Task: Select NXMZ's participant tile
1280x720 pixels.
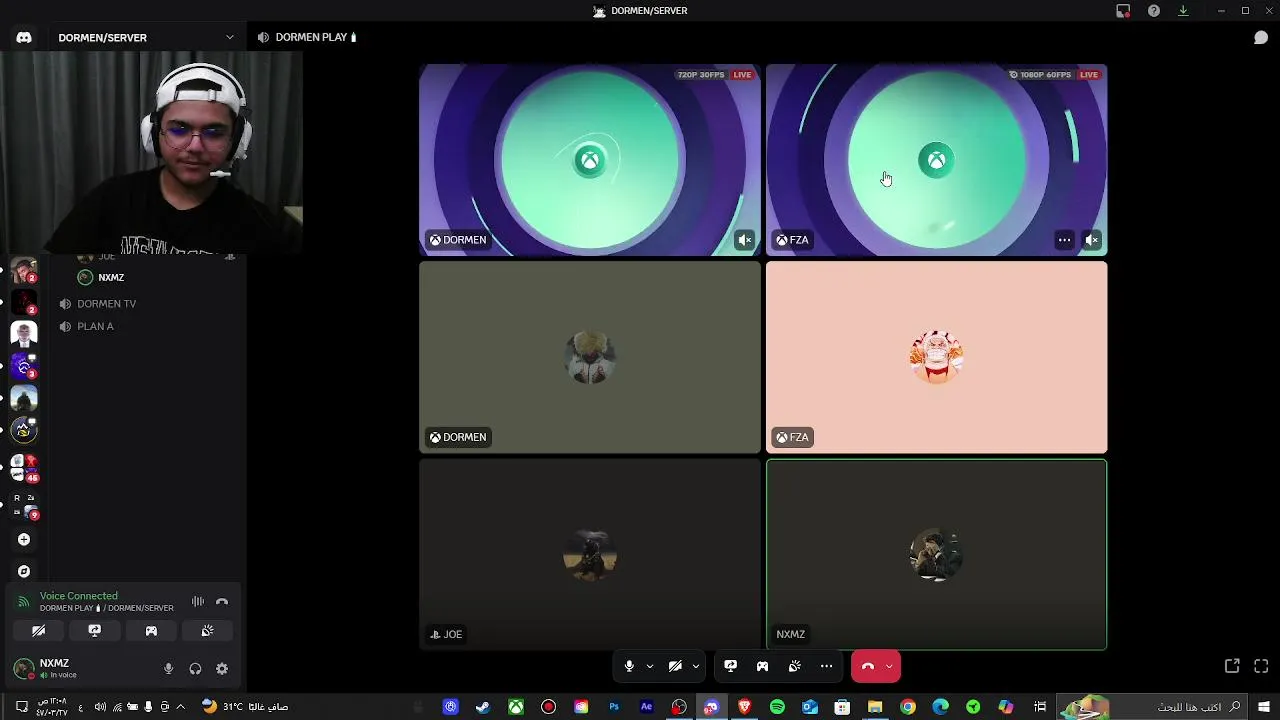Action: point(936,554)
